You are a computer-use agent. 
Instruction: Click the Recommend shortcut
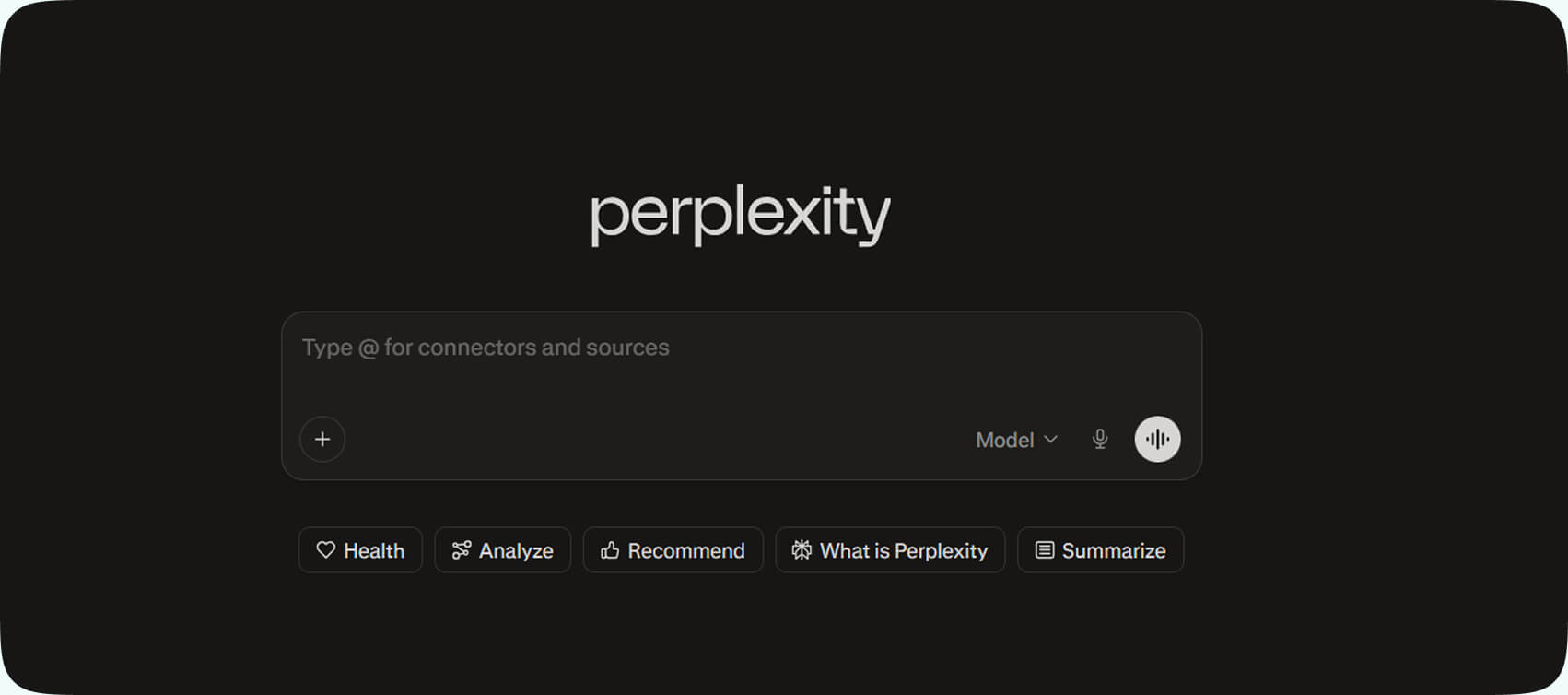(673, 550)
